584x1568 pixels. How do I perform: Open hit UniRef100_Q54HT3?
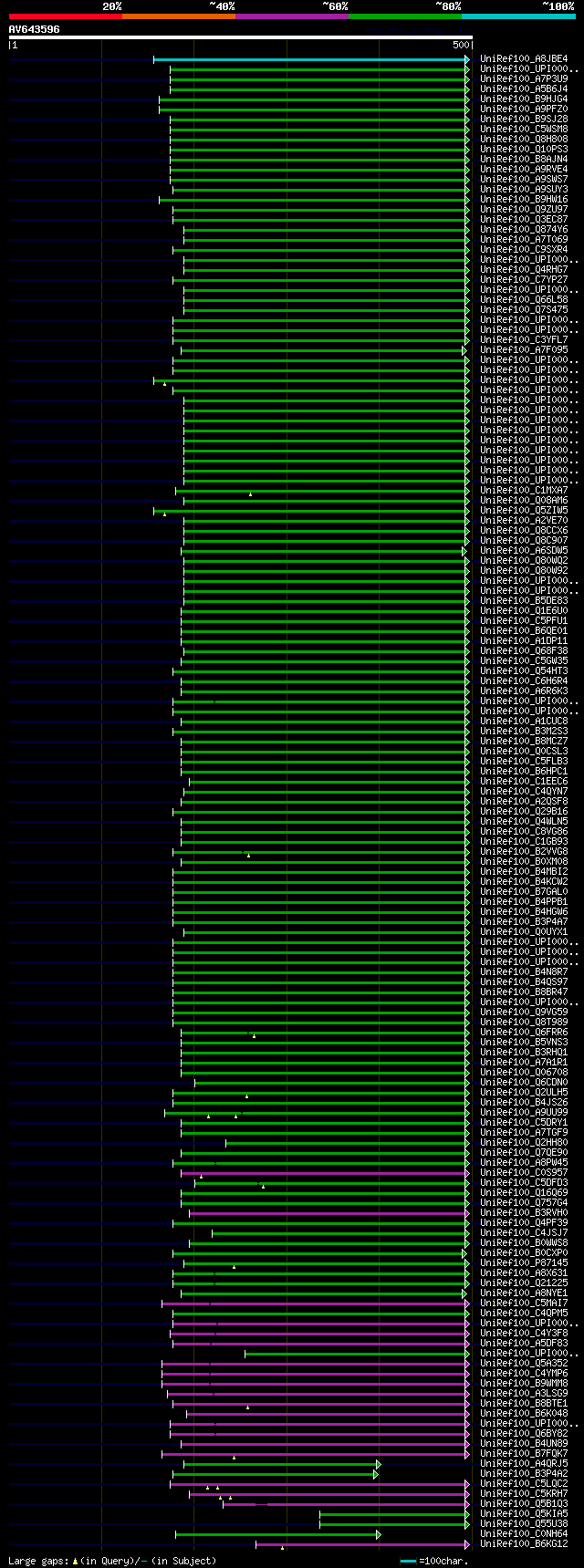pos(524,671)
